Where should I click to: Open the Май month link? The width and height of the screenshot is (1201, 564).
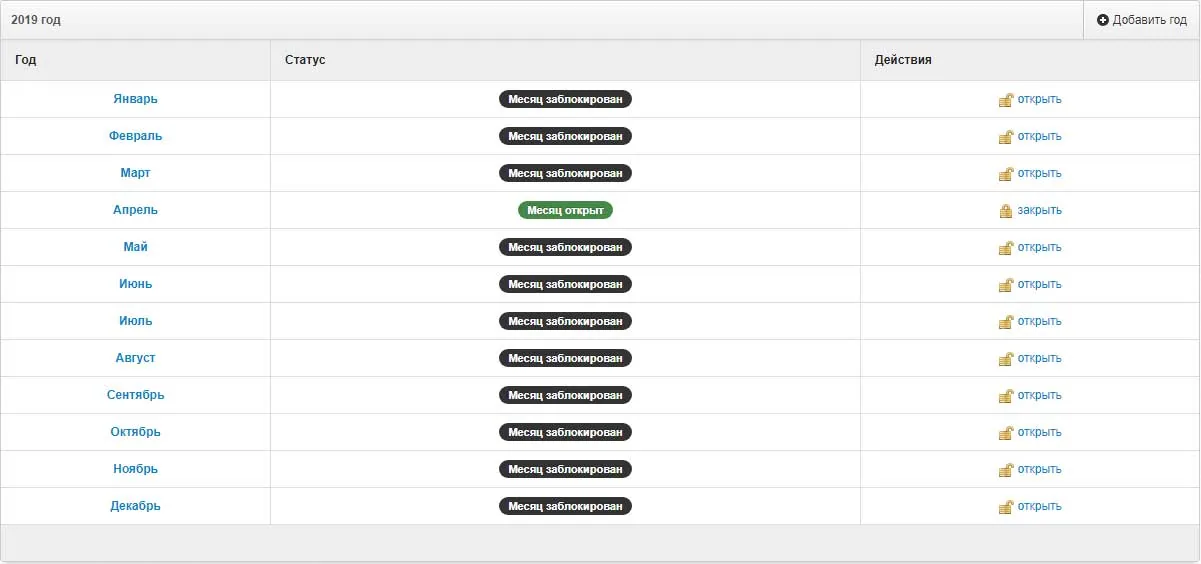coord(135,247)
